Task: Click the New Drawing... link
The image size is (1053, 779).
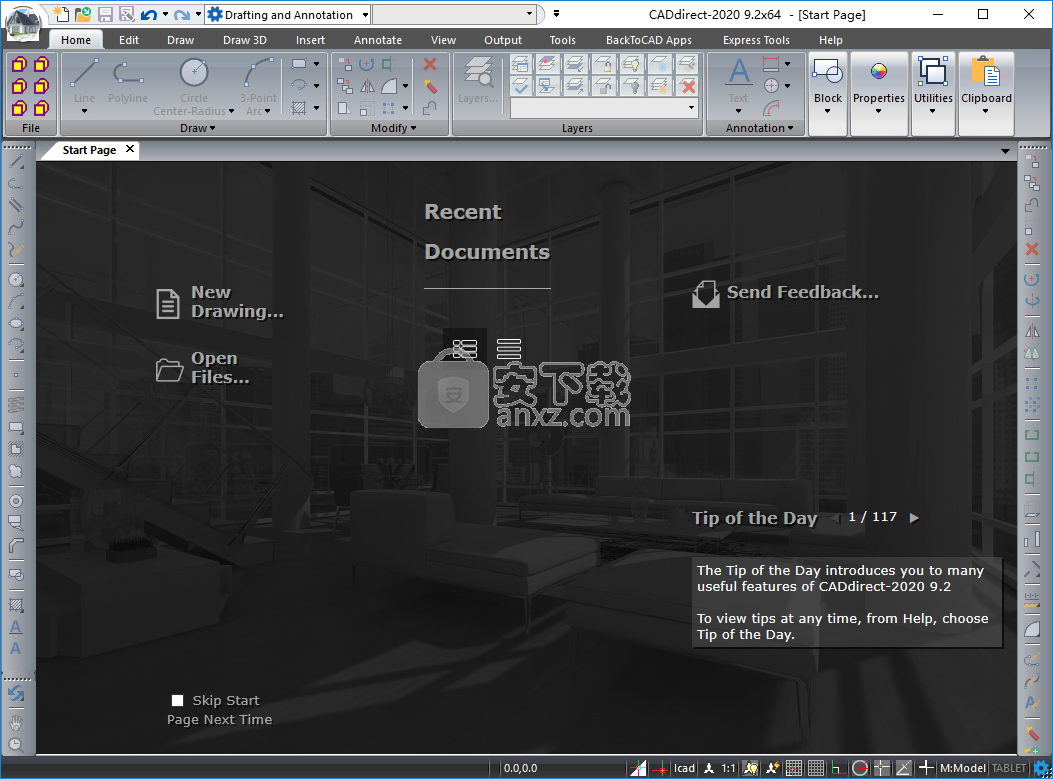Action: (x=237, y=302)
